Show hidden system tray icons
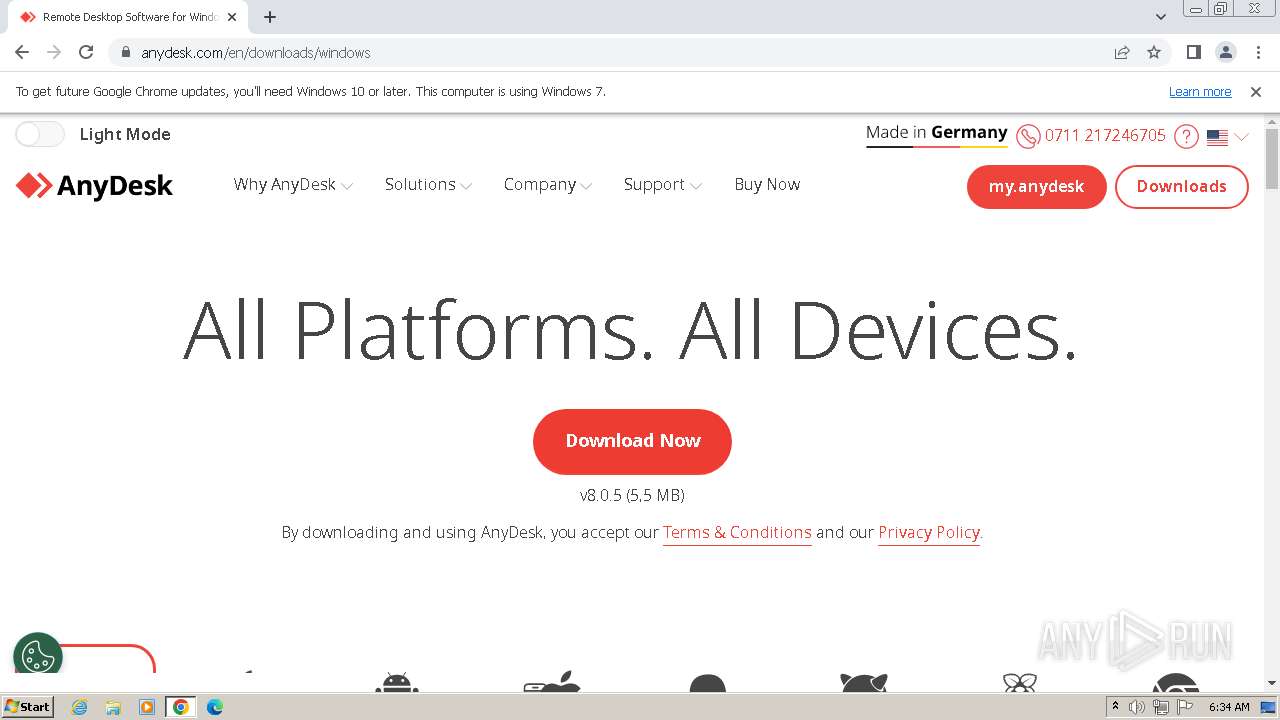 [1115, 707]
